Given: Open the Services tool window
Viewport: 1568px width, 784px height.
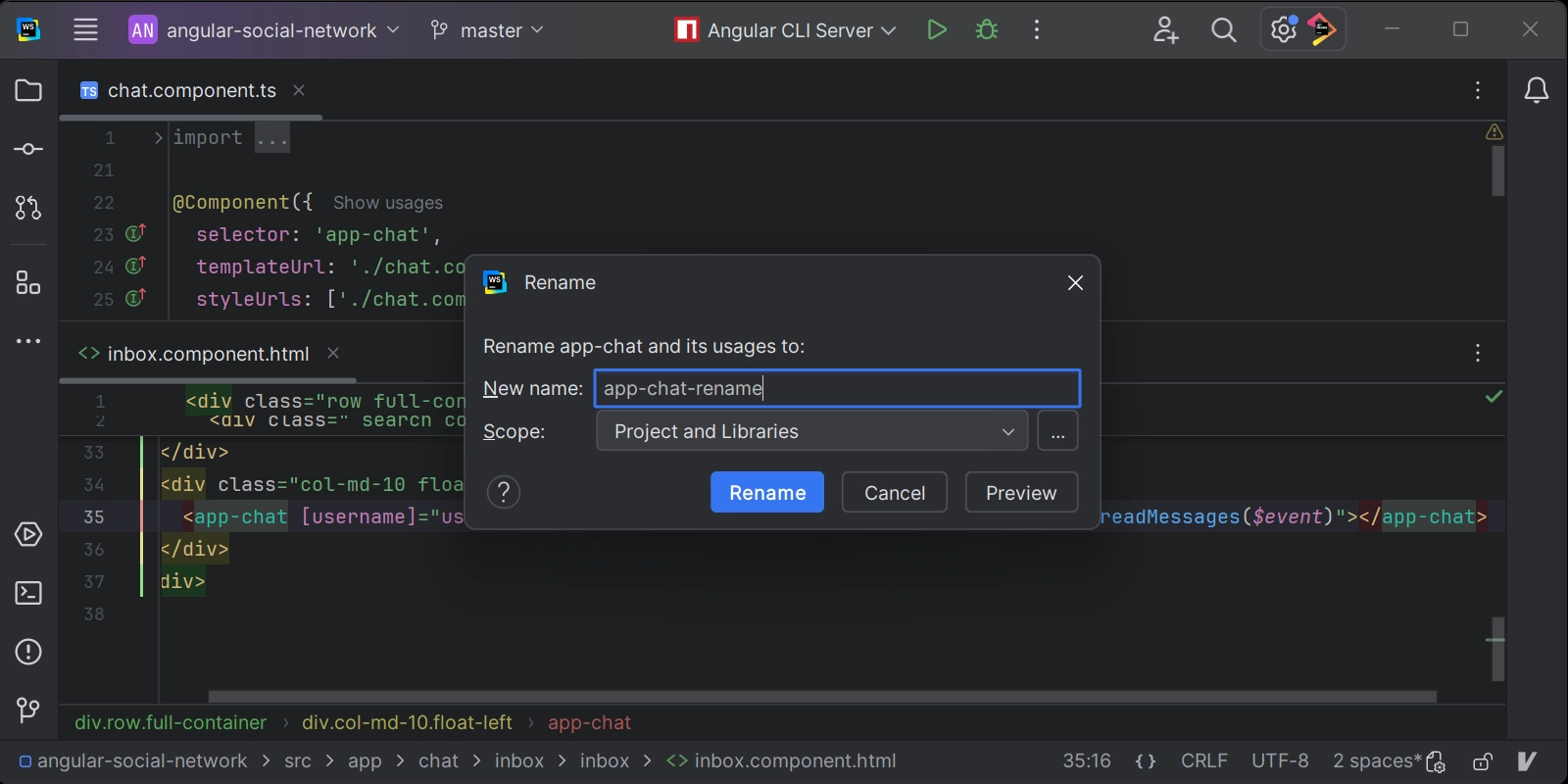Looking at the screenshot, I should [28, 534].
